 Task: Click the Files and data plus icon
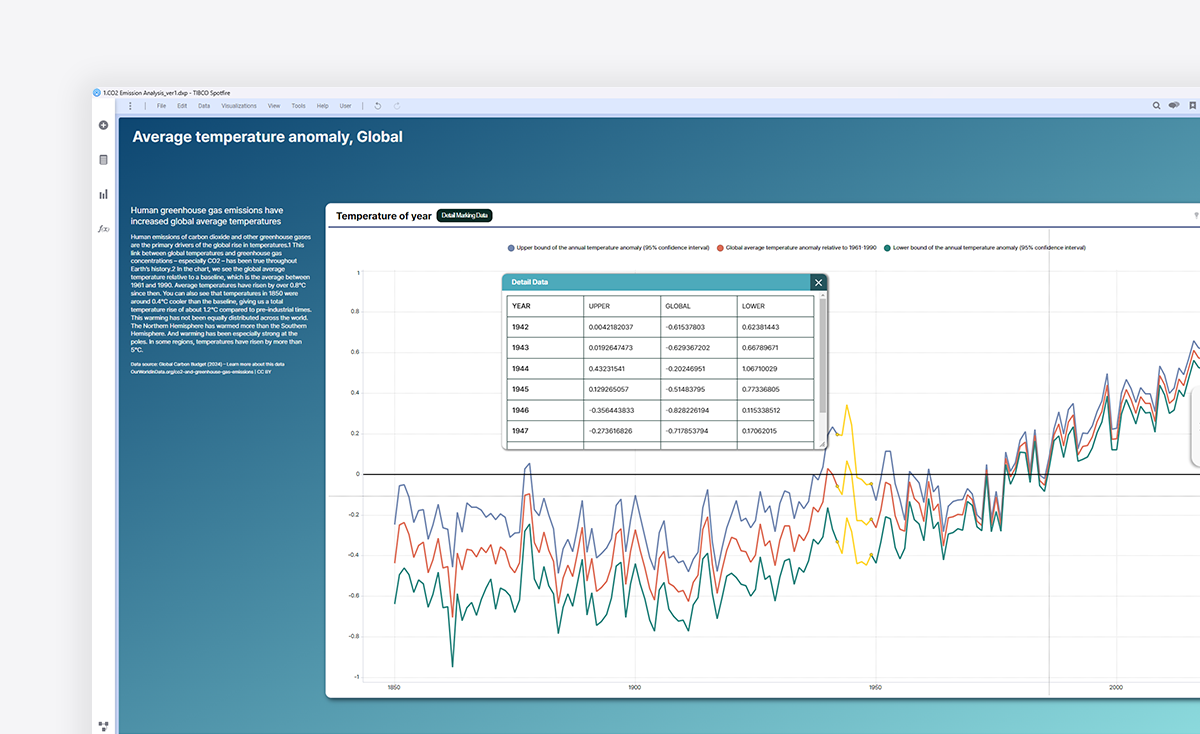click(x=103, y=125)
